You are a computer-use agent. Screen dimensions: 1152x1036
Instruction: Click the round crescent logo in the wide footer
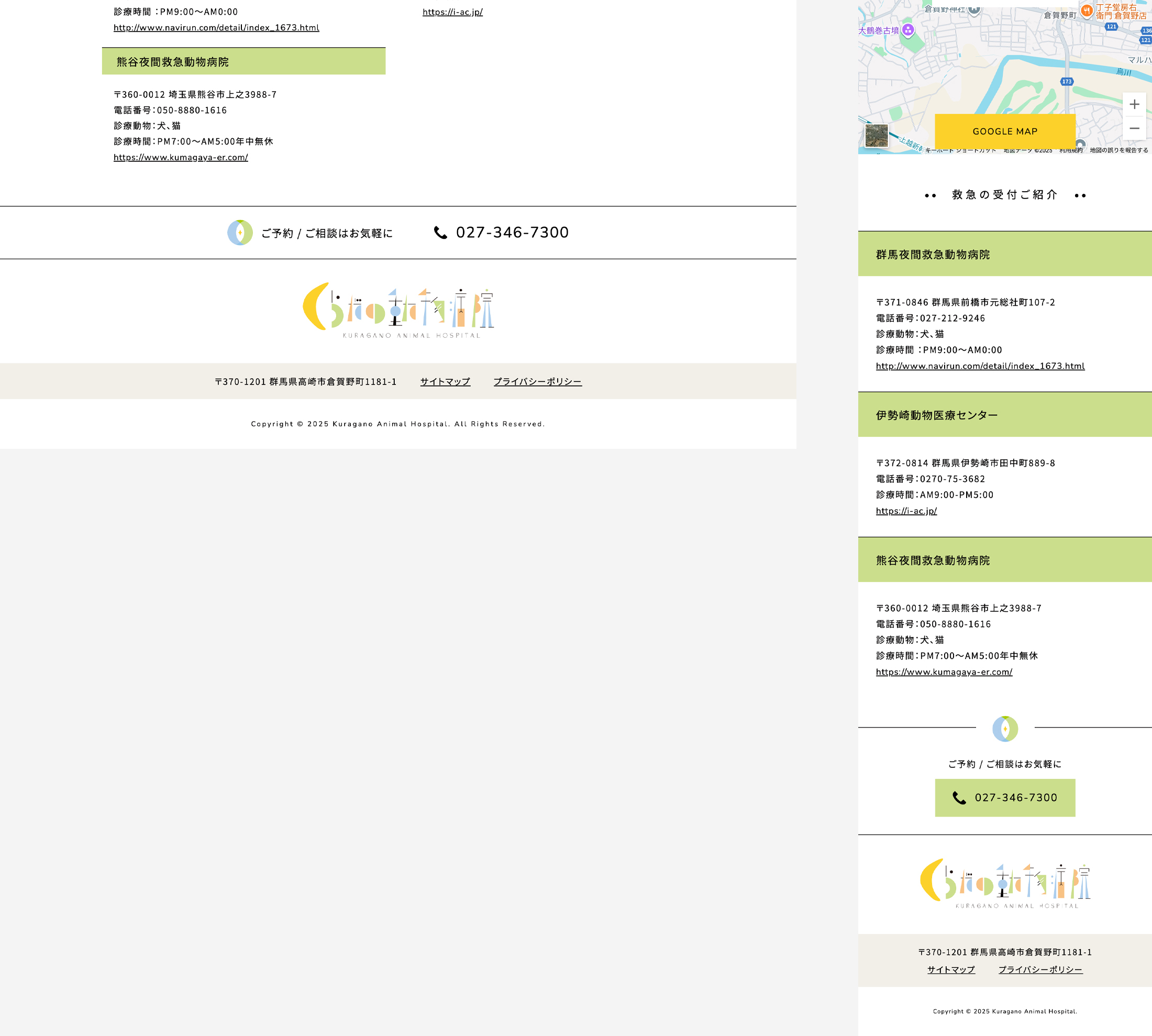(240, 233)
